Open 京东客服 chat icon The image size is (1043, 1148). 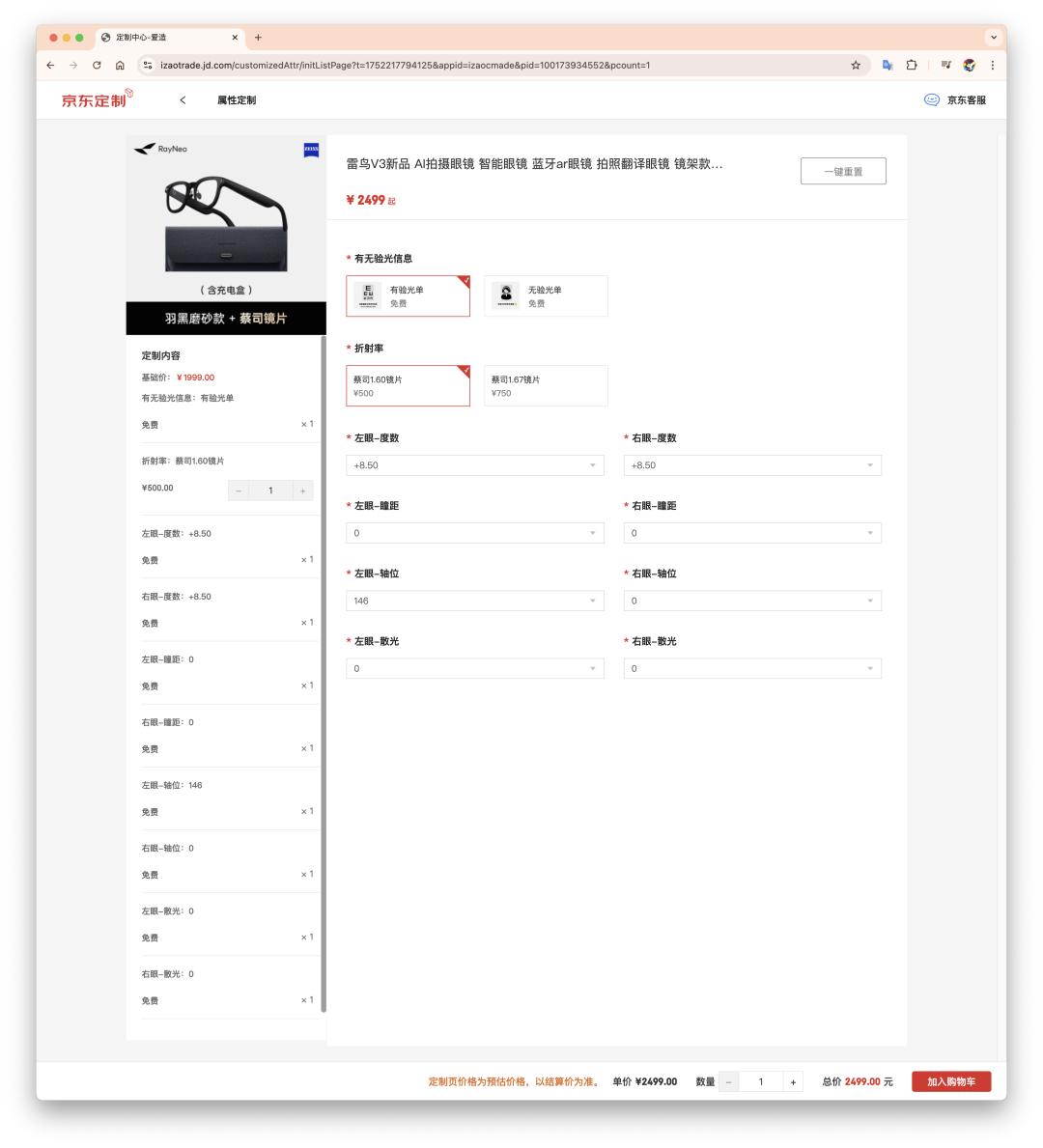pos(932,100)
